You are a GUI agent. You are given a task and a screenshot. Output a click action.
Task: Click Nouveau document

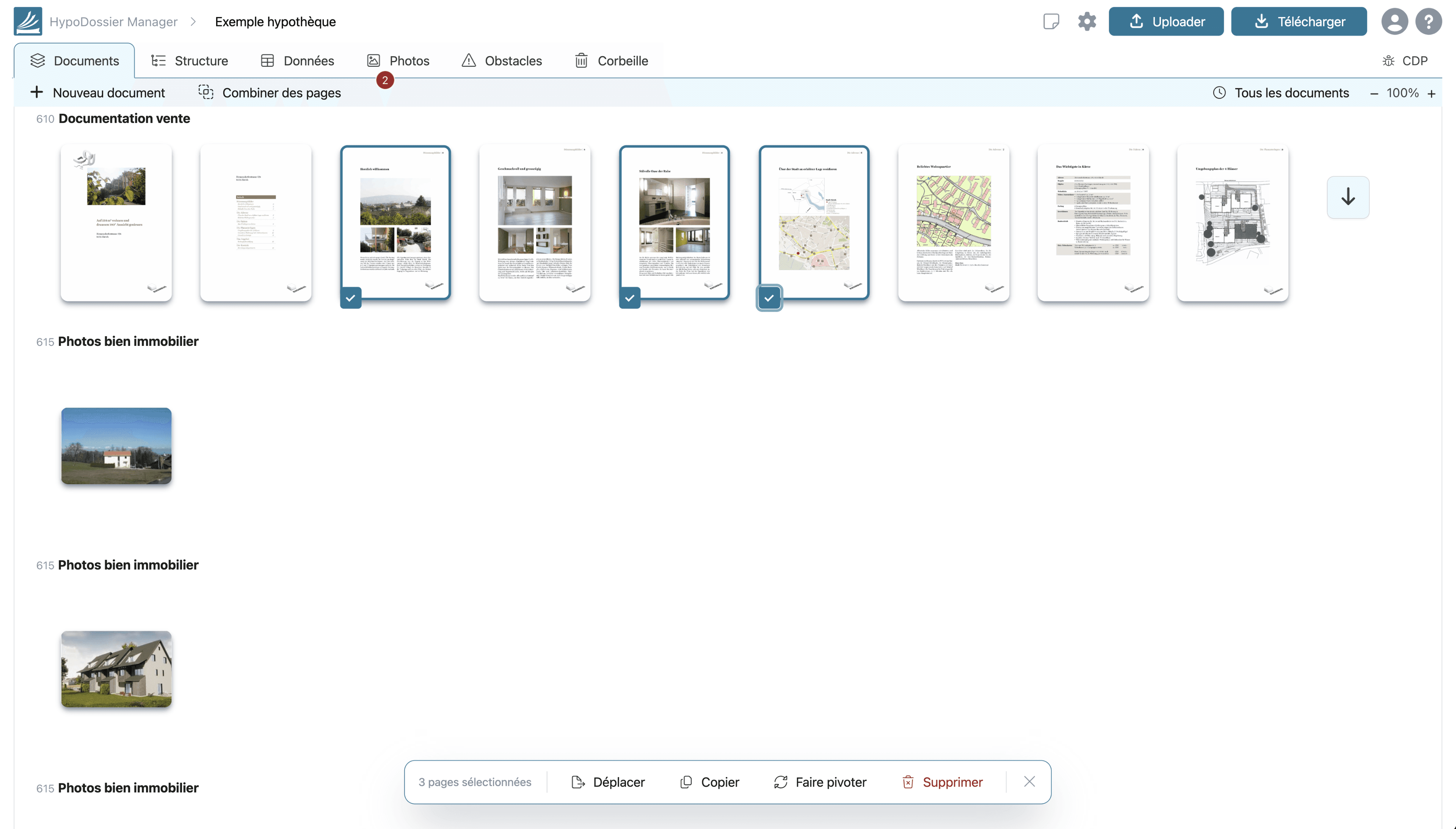[x=97, y=93]
